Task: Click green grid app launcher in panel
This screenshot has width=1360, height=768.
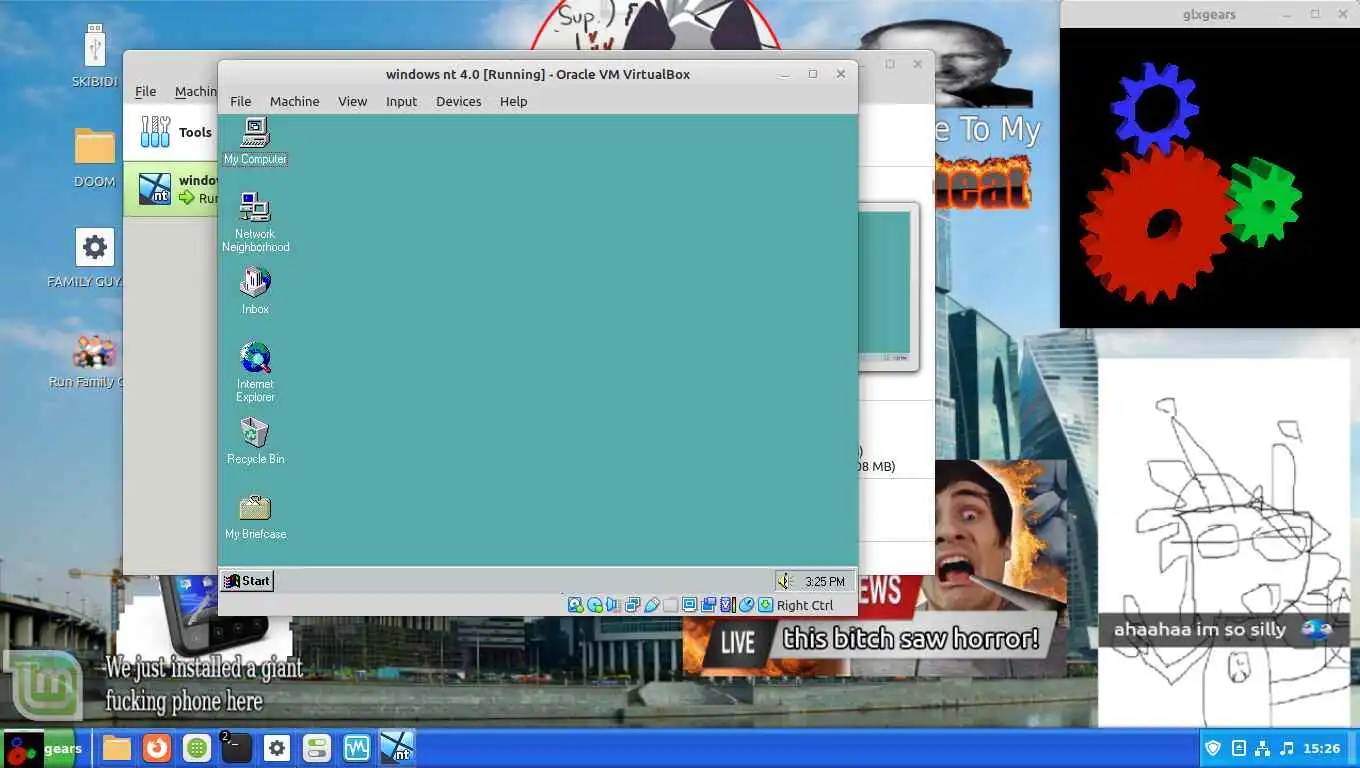Action: (197, 748)
